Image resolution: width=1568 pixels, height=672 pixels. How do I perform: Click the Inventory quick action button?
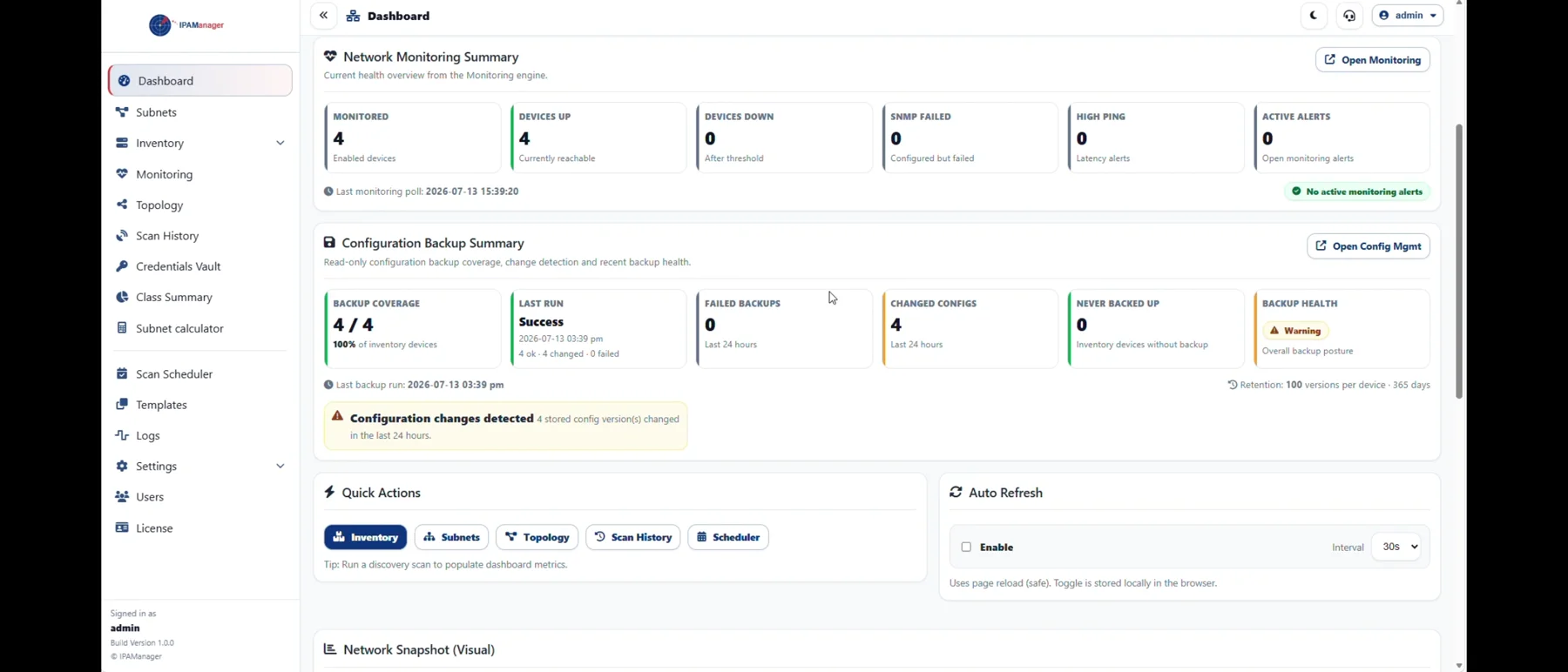coord(365,537)
